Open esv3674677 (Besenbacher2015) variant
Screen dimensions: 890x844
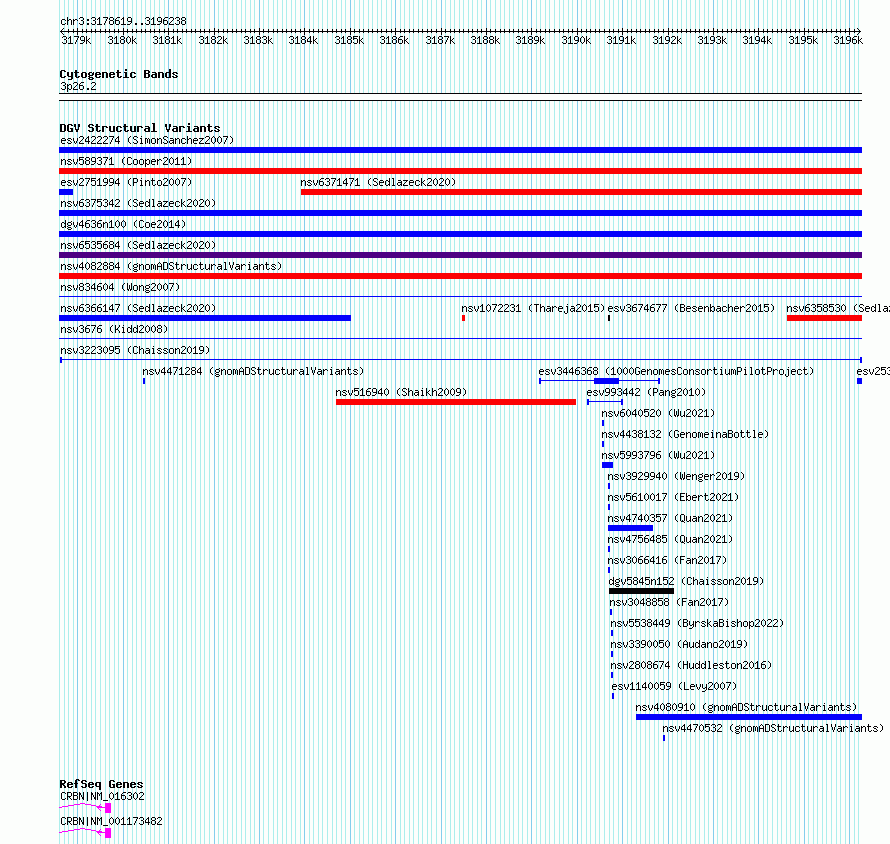click(691, 308)
